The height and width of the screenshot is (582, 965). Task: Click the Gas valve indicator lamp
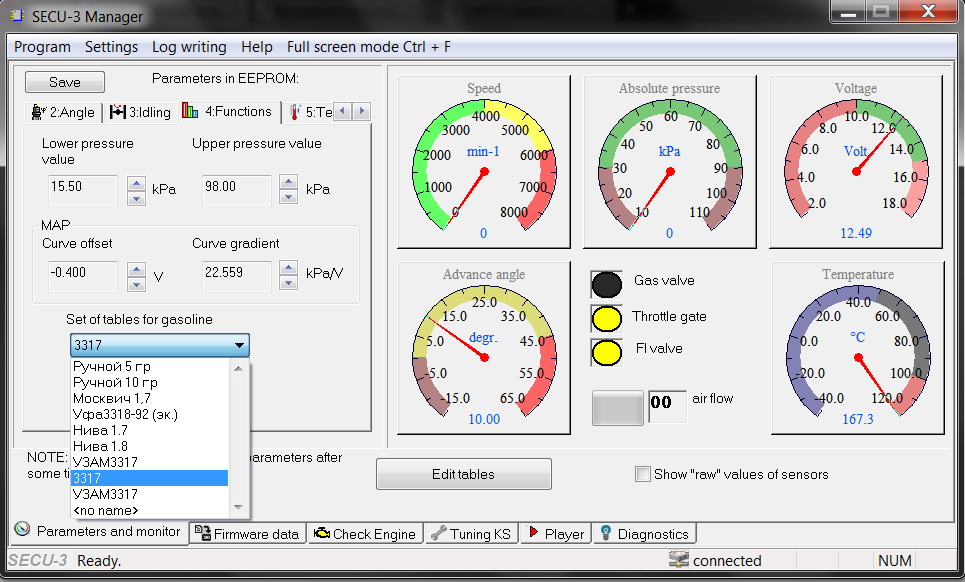point(607,284)
